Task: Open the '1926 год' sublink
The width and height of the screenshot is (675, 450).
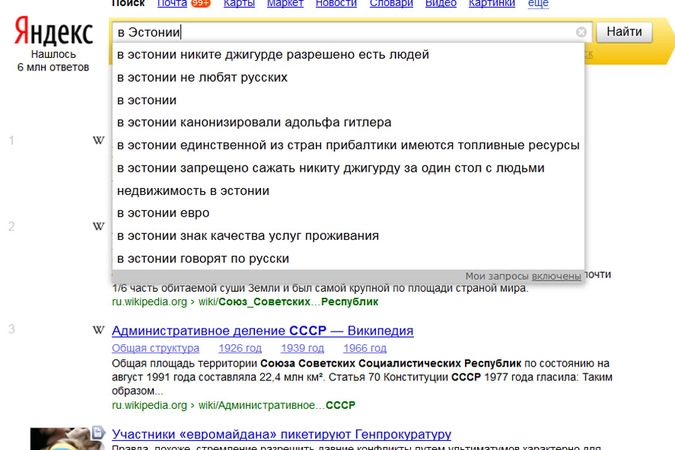Action: 240,348
